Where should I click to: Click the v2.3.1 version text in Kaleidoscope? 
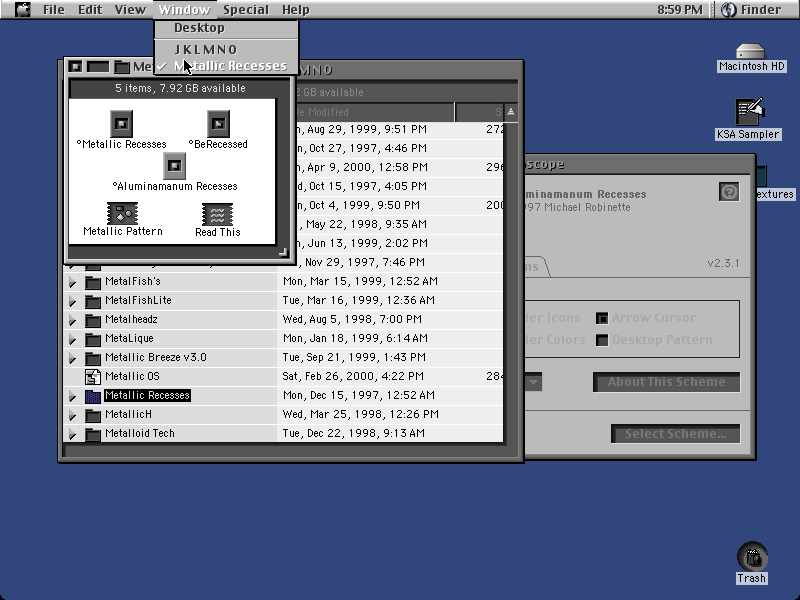tap(723, 263)
